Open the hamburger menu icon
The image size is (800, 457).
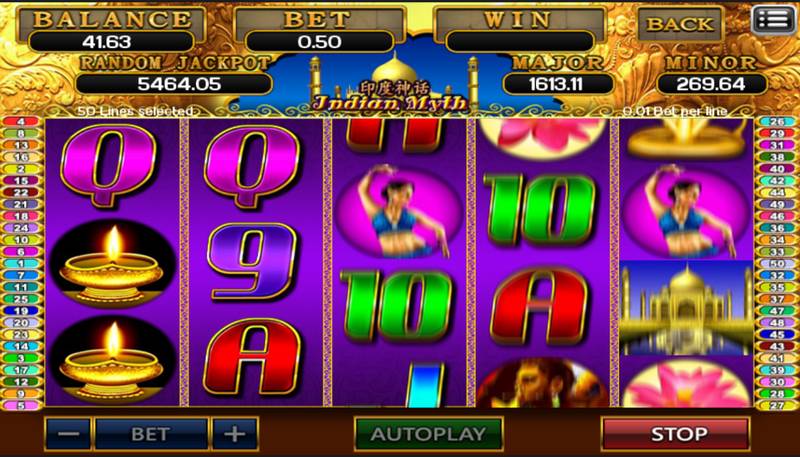pyautogui.click(x=775, y=20)
